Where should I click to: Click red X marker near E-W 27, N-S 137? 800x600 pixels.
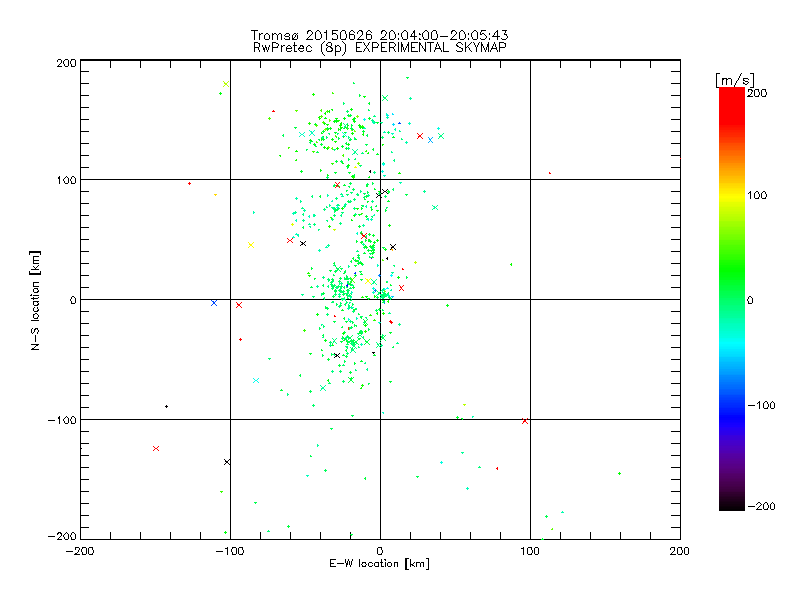point(420,136)
